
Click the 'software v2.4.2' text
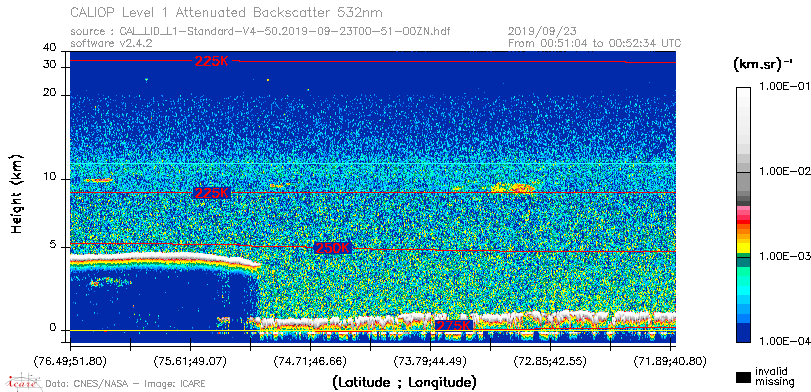click(x=111, y=43)
